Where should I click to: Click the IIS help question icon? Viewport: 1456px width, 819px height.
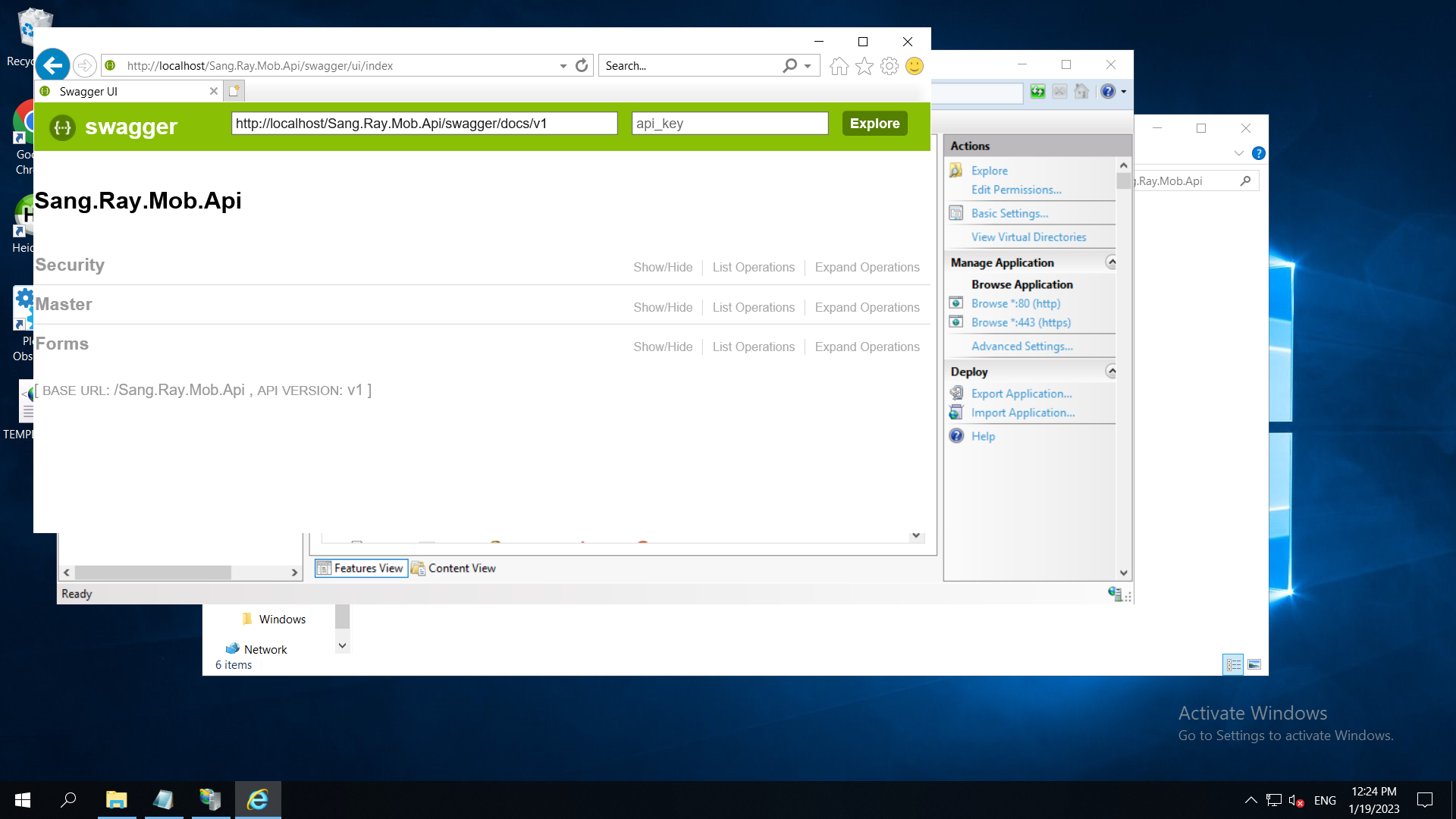coord(1108,92)
